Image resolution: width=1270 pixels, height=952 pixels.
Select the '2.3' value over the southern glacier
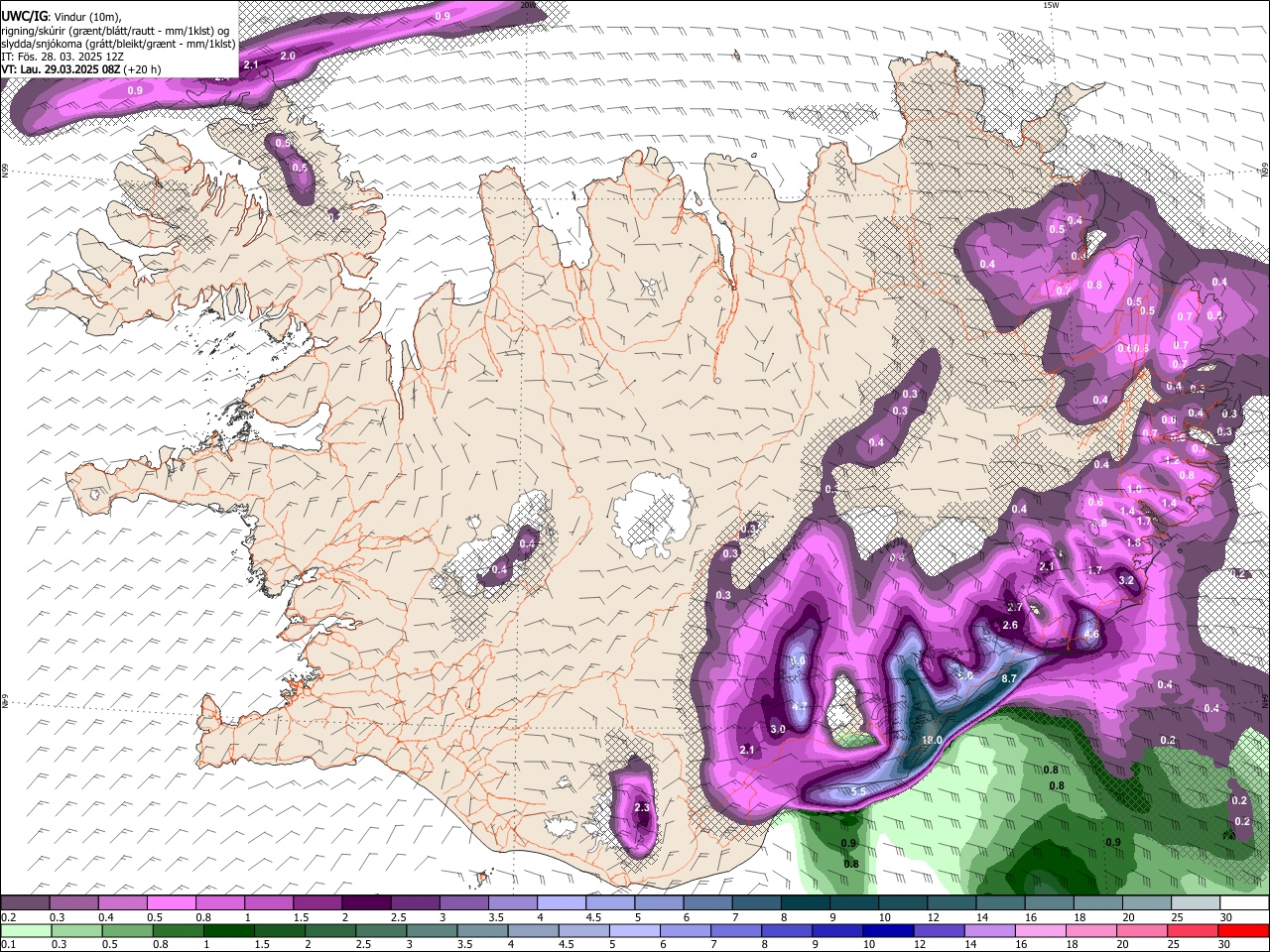click(x=641, y=807)
